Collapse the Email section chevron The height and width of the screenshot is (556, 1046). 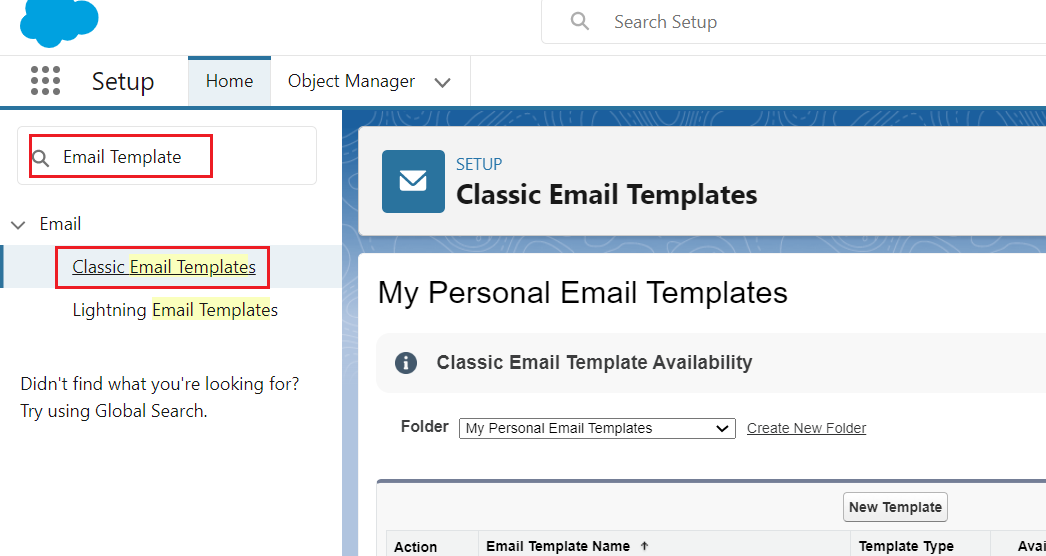pyautogui.click(x=19, y=225)
